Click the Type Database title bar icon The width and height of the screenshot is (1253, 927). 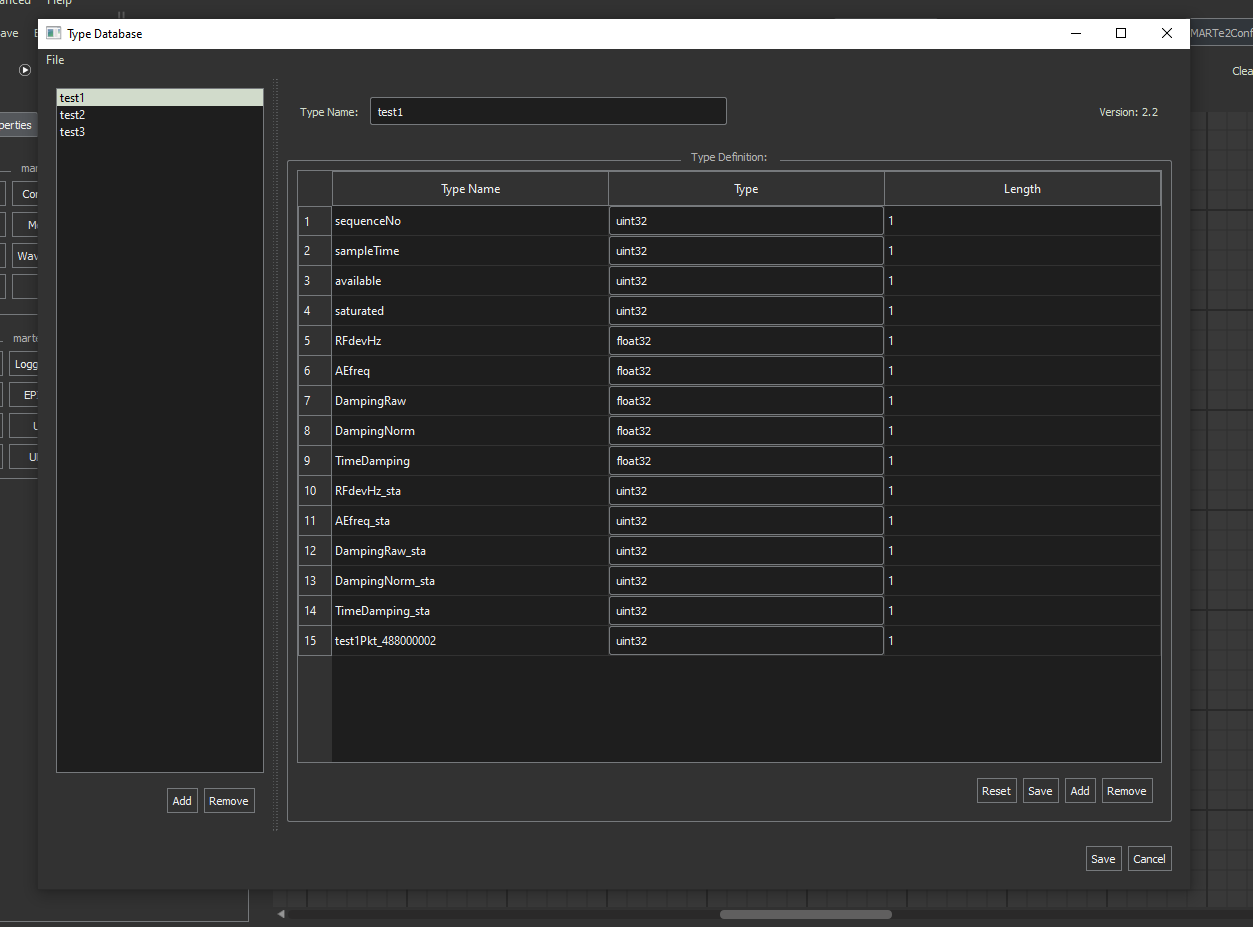click(52, 33)
